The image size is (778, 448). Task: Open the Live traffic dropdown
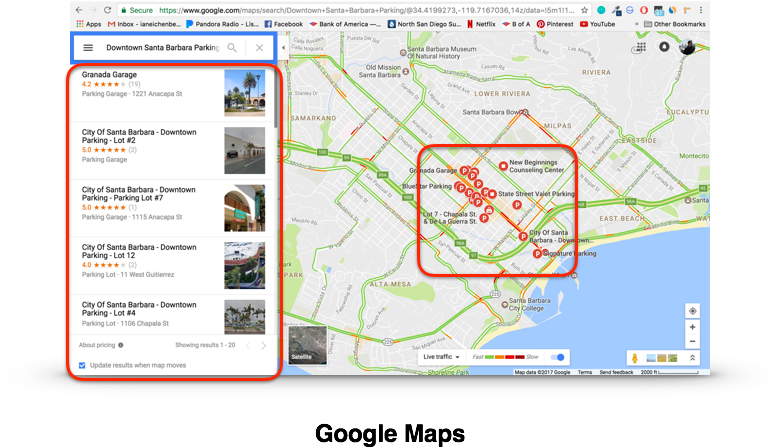coord(441,357)
